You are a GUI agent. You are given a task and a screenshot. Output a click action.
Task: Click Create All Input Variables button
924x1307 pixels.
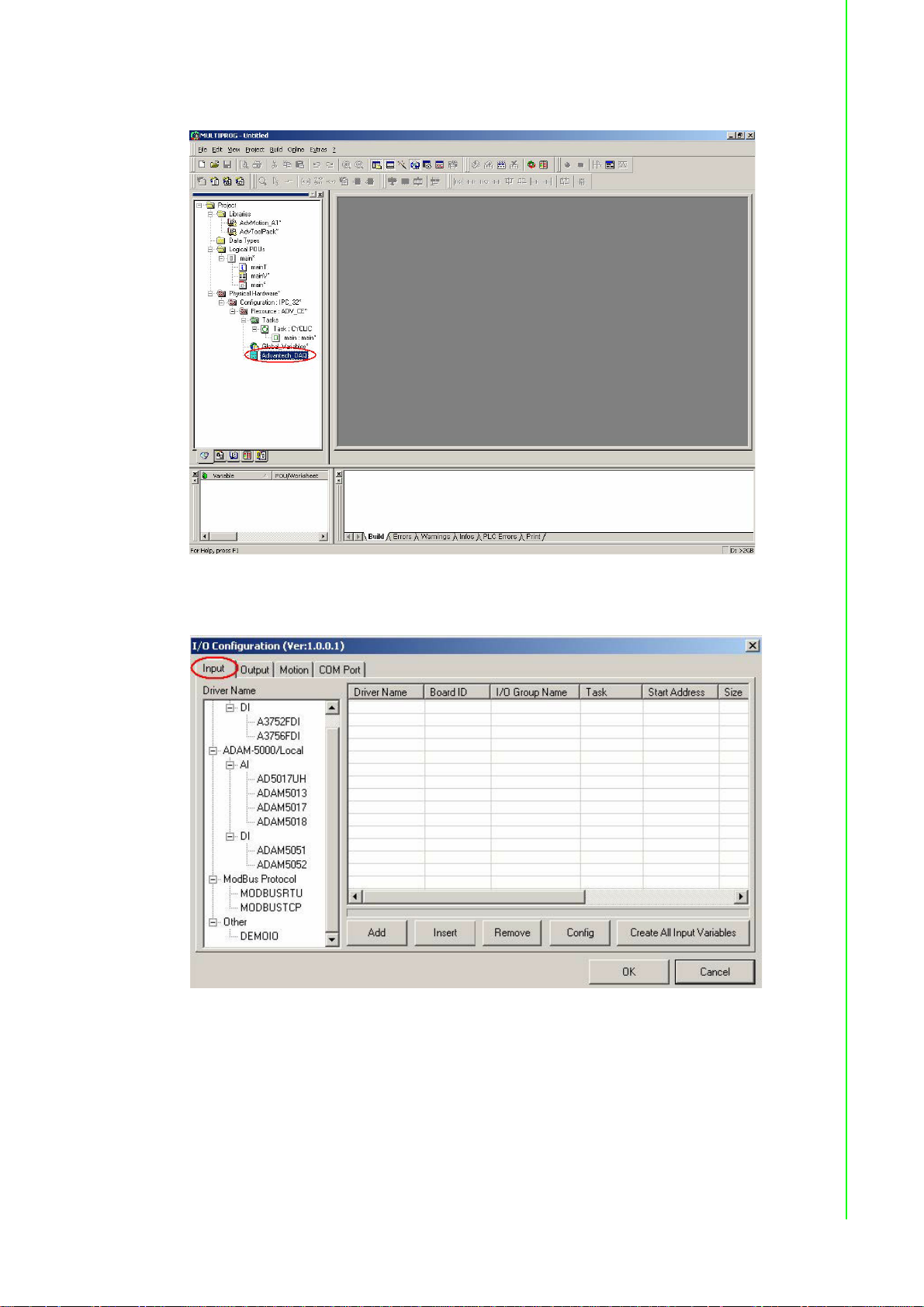[x=683, y=933]
